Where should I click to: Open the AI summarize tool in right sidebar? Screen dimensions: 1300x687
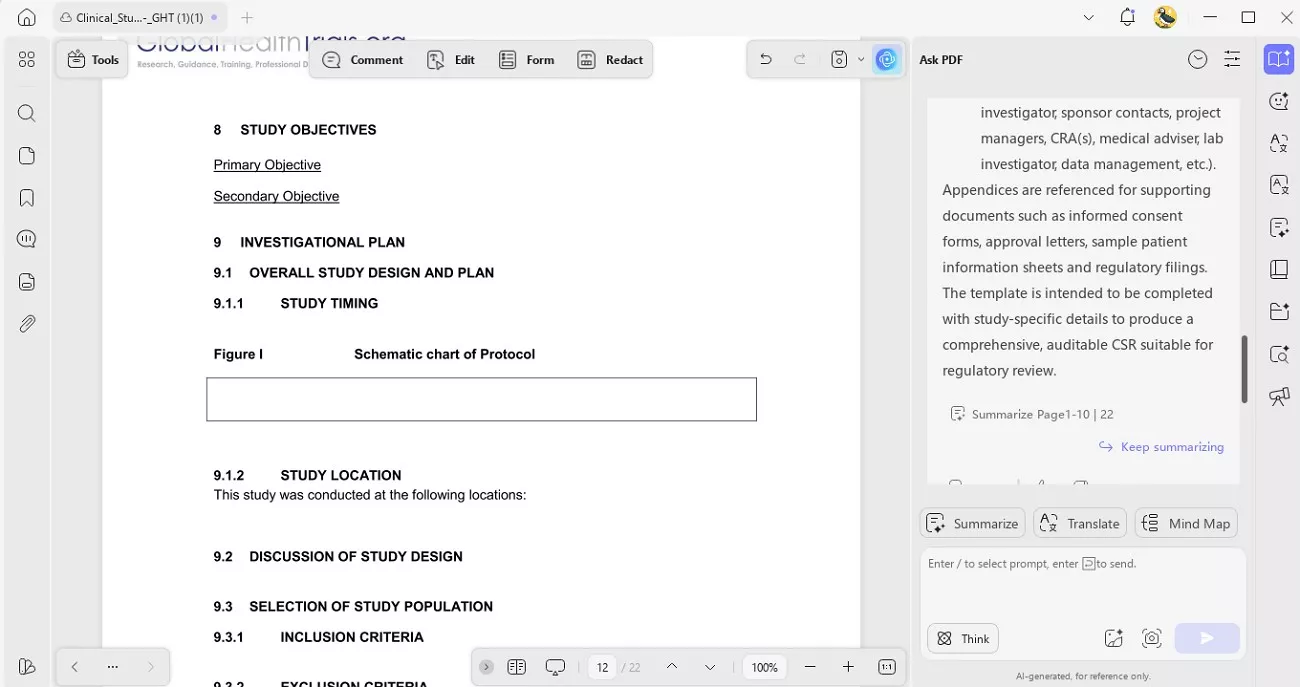point(972,523)
